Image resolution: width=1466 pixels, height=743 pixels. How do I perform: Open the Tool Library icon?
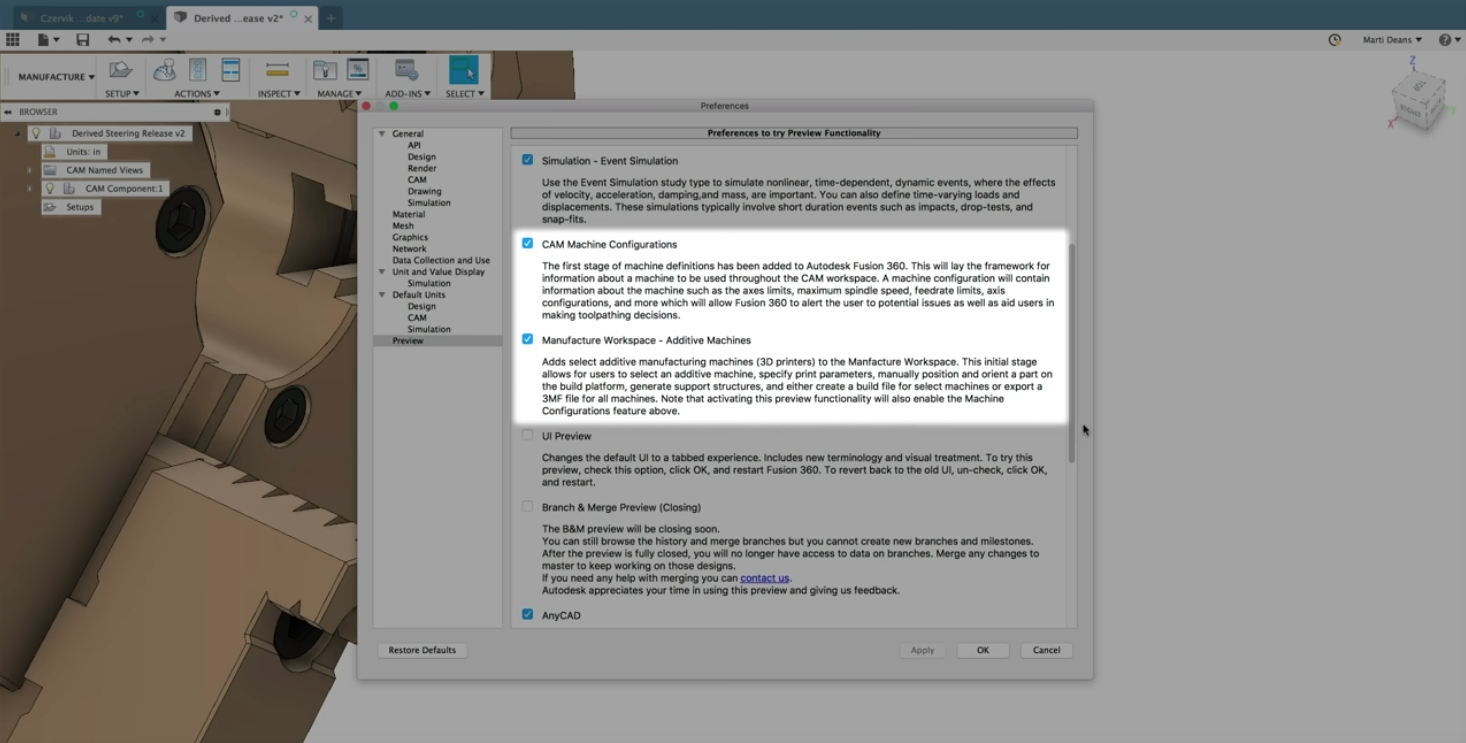pyautogui.click(x=325, y=70)
